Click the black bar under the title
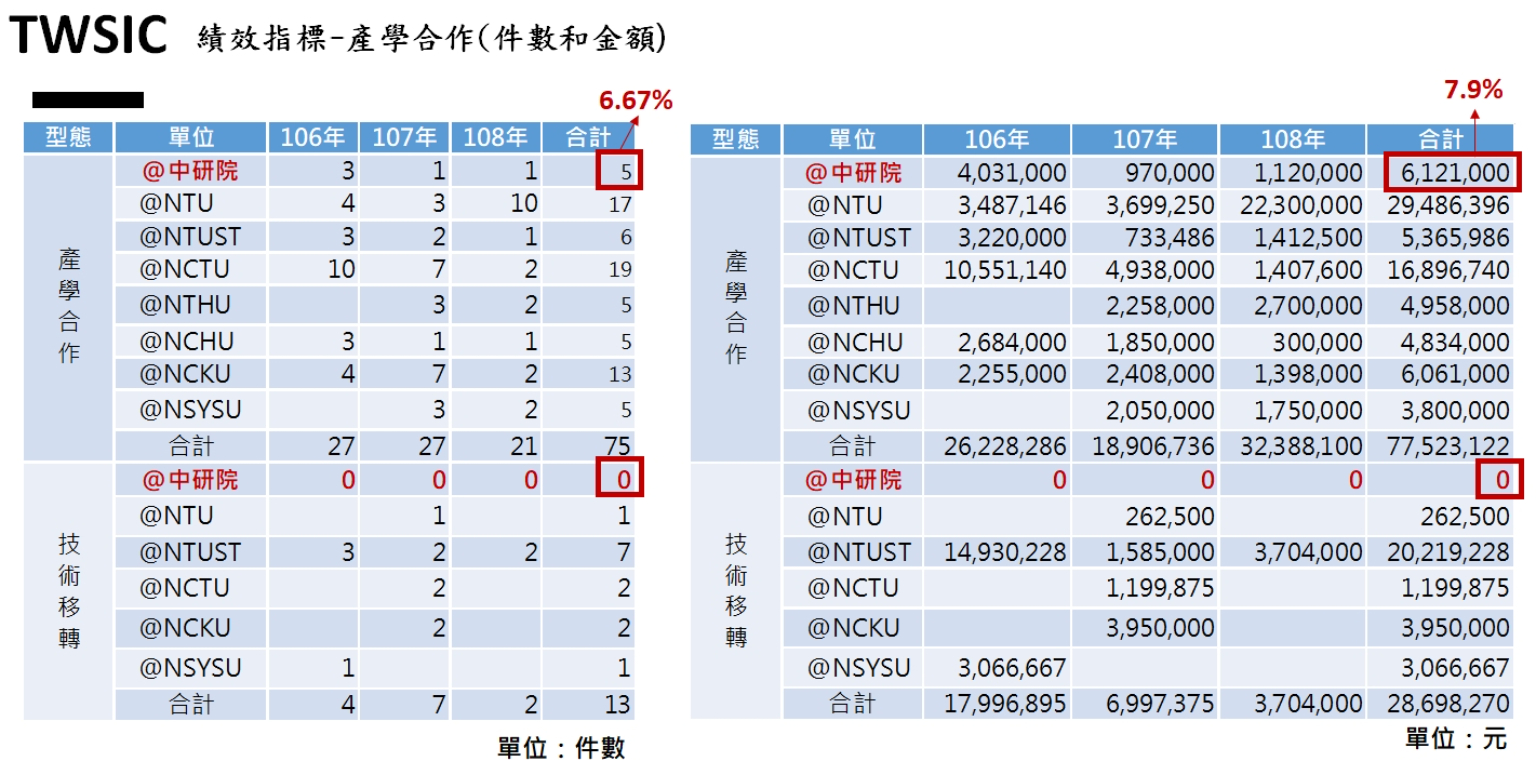 pyautogui.click(x=88, y=100)
